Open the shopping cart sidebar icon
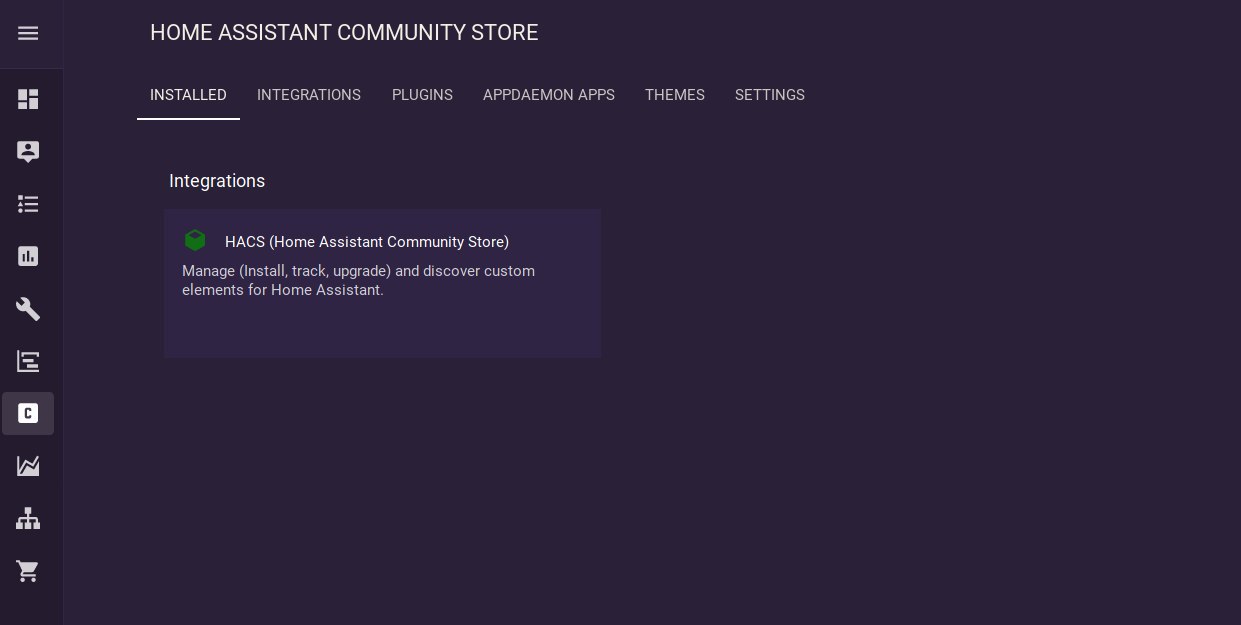Image resolution: width=1241 pixels, height=625 pixels. [28, 571]
